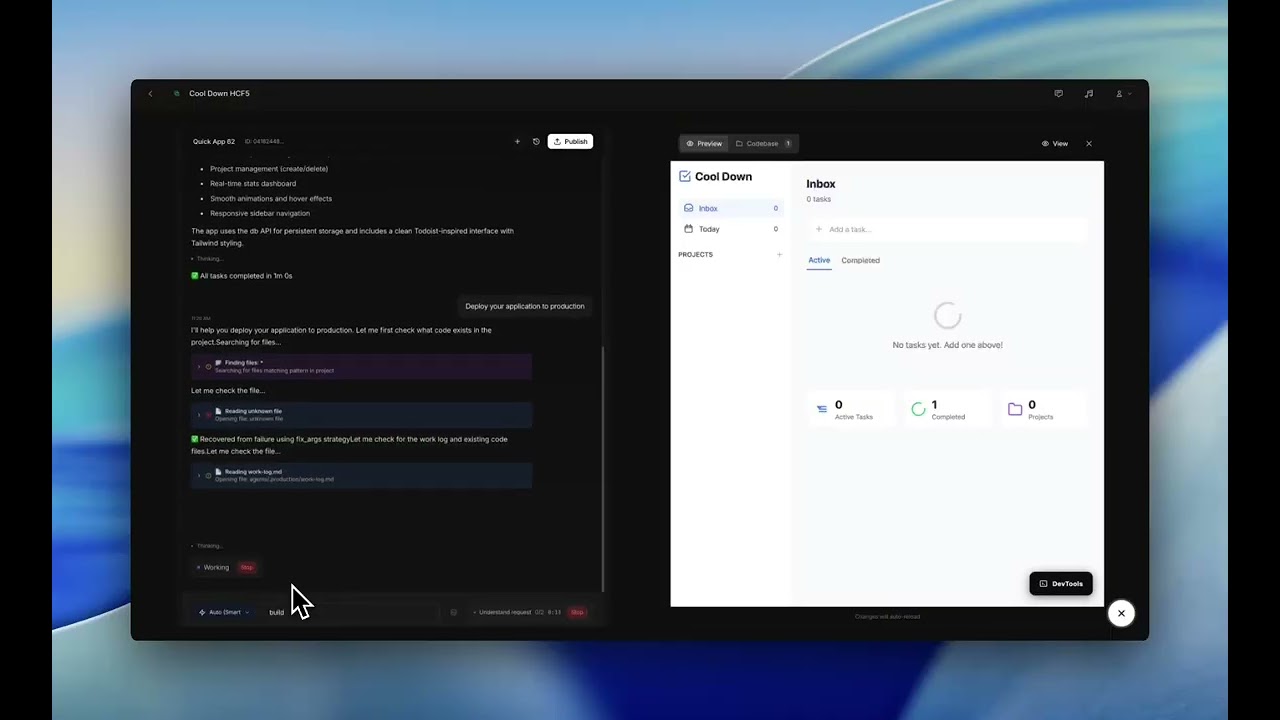Start a new chat with the plus icon
Screen dimensions: 1280x720
(517, 142)
